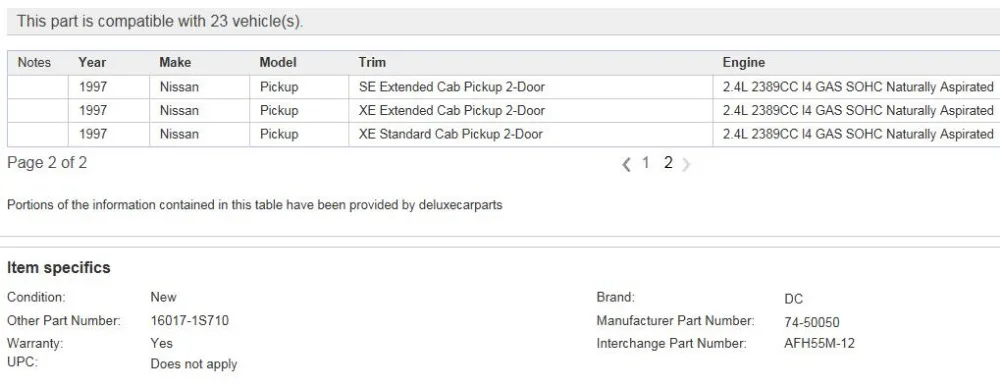Click the DC brand value

coord(793,299)
